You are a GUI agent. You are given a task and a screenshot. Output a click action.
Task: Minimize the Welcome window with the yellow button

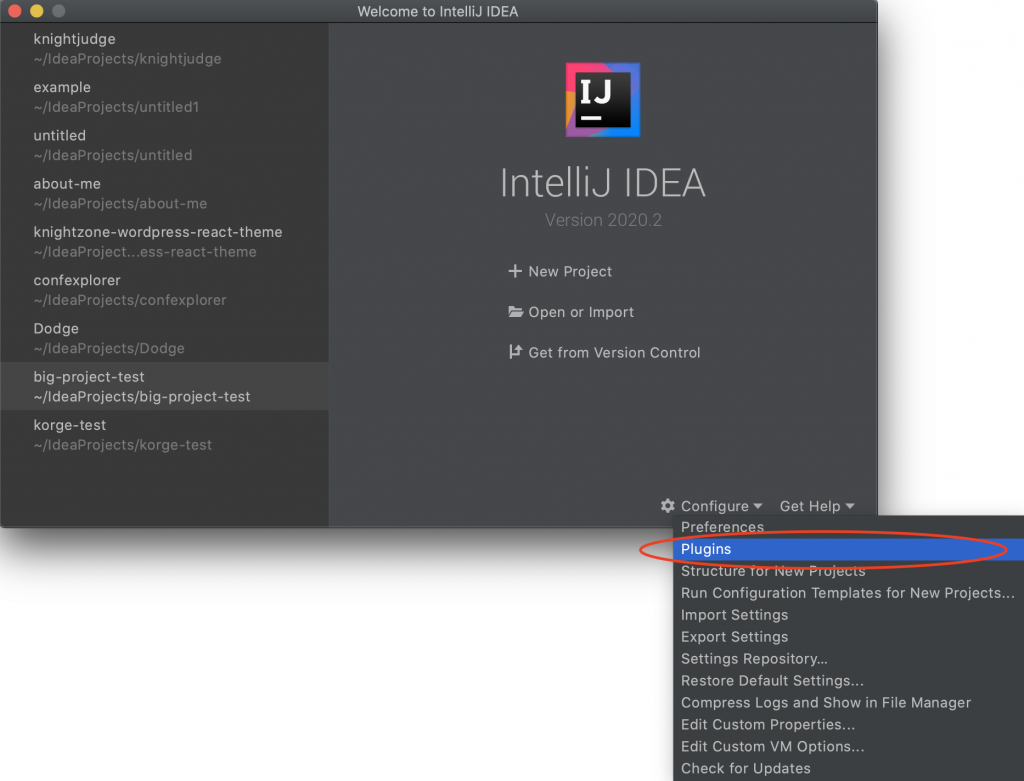pyautogui.click(x=37, y=11)
